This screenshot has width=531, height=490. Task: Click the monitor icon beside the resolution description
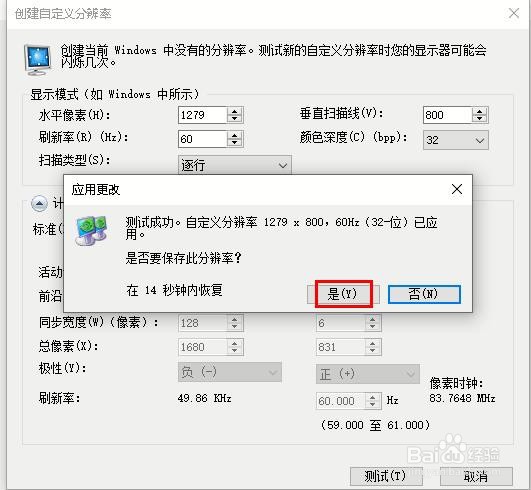pyautogui.click(x=38, y=60)
